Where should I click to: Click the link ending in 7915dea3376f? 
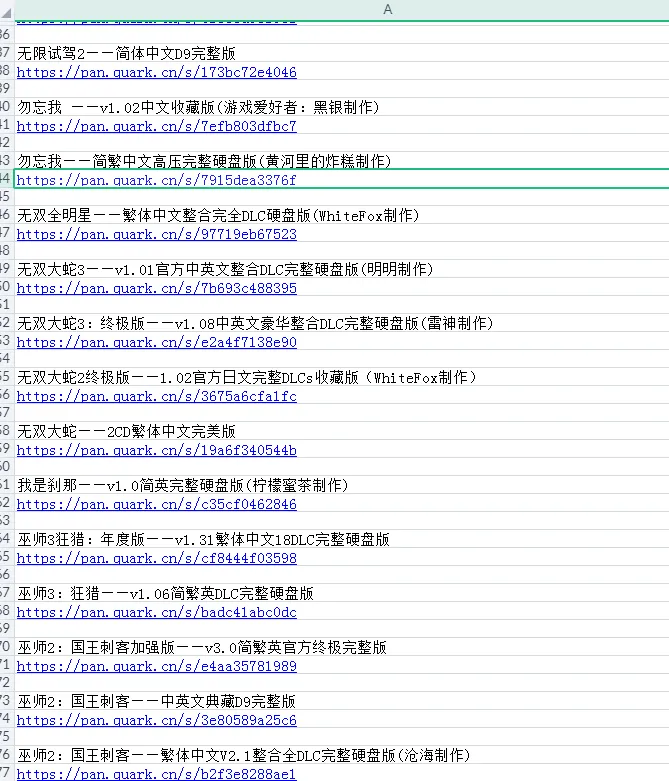(x=156, y=180)
